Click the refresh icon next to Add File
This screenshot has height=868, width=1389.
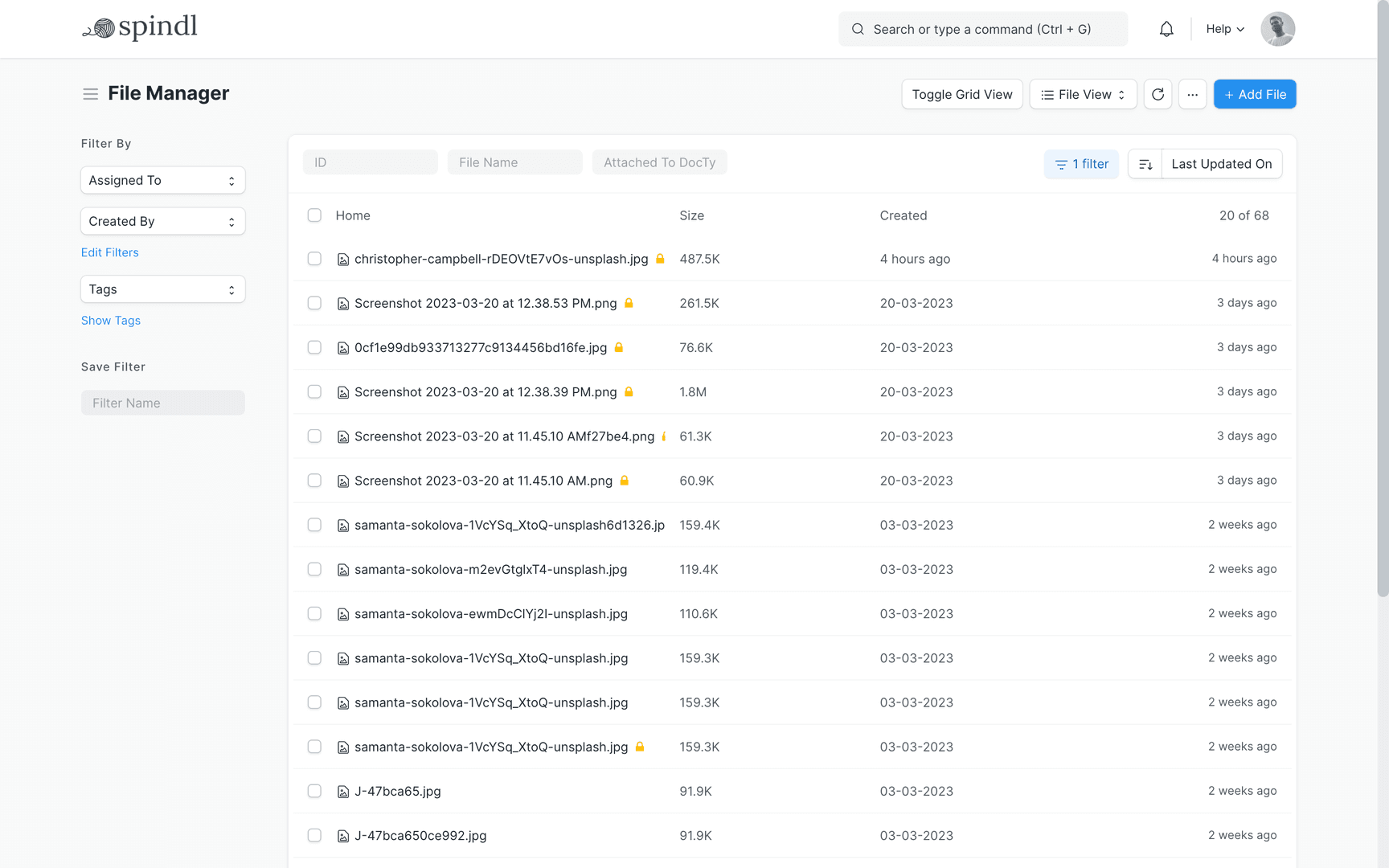1157,94
